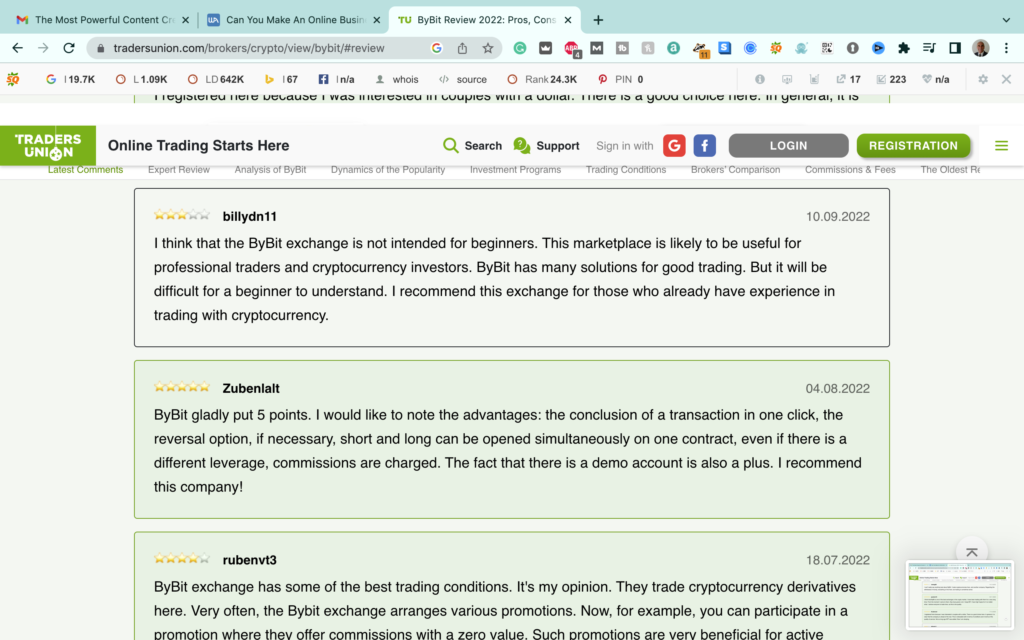Click the Google icon in the address bar
This screenshot has height=640, width=1024.
tap(437, 48)
